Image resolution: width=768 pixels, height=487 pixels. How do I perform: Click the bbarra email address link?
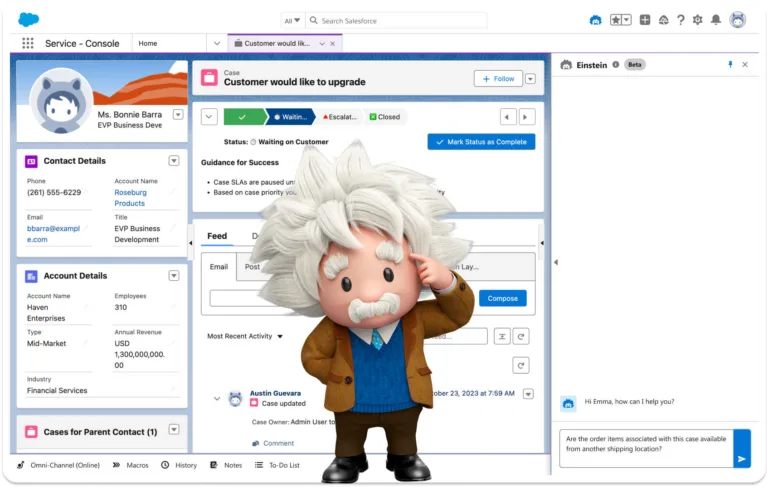click(53, 234)
